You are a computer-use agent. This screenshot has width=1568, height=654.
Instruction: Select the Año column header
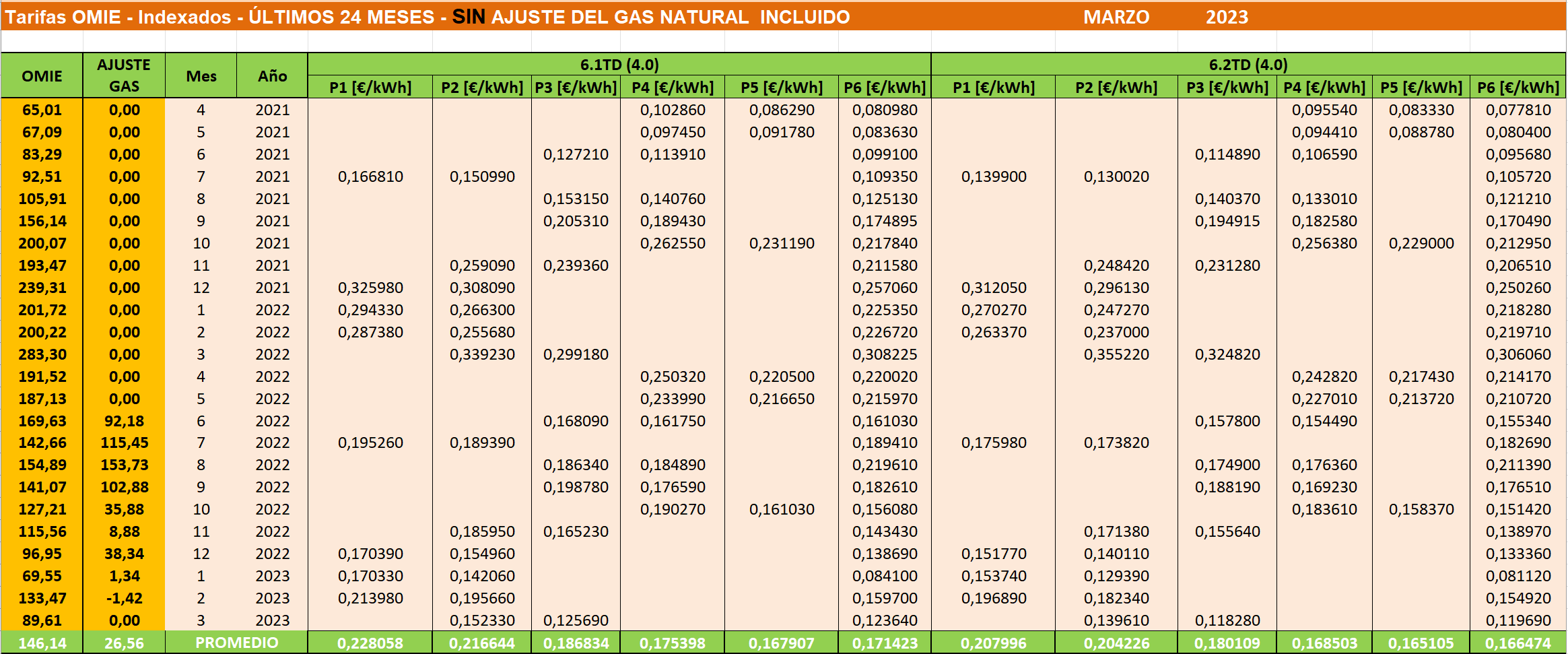tap(272, 76)
